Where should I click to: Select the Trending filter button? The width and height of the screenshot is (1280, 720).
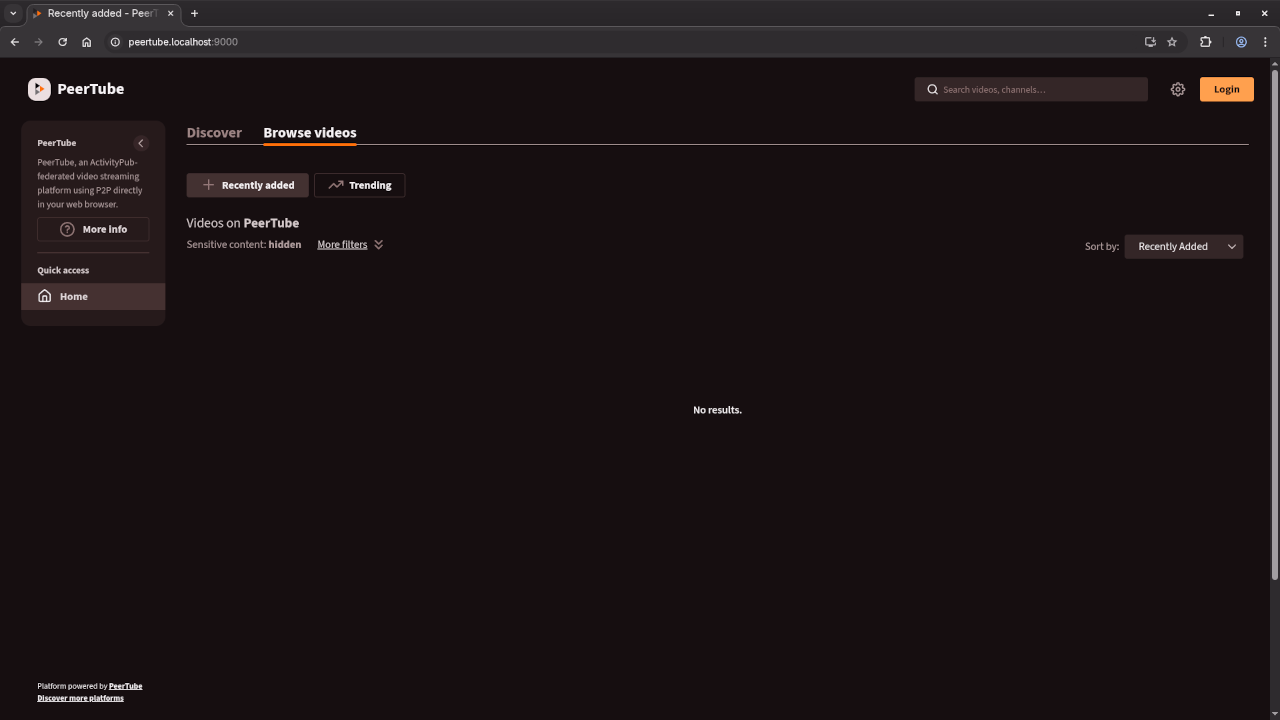coord(360,185)
